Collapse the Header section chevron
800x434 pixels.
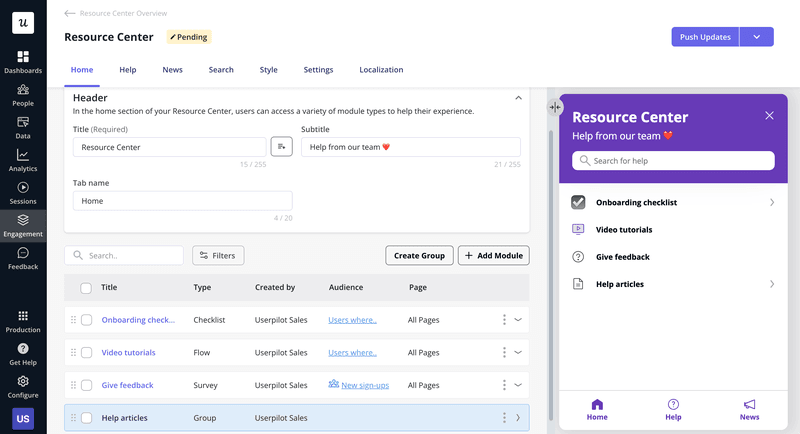point(518,98)
